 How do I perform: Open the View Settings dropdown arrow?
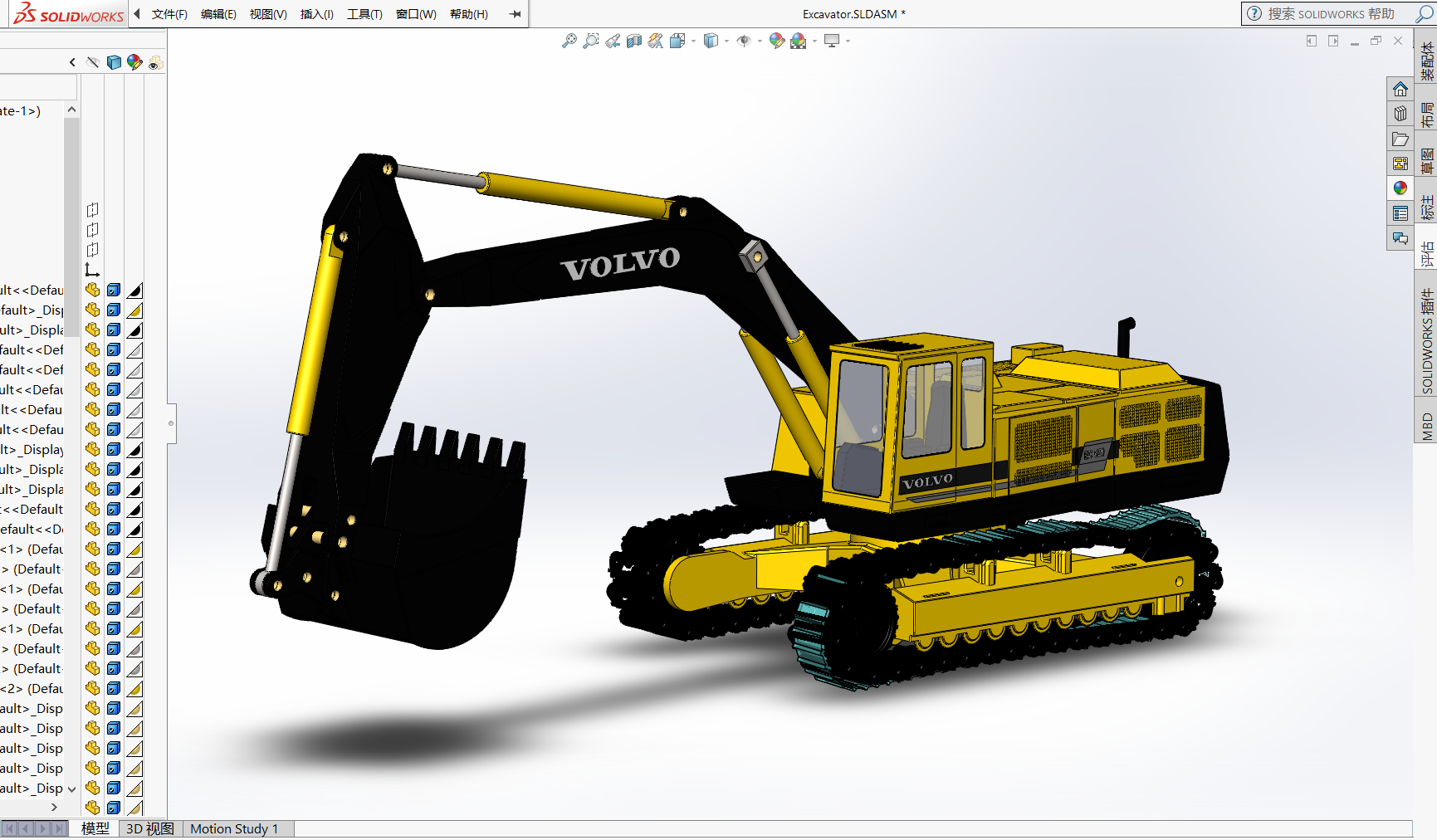[848, 41]
